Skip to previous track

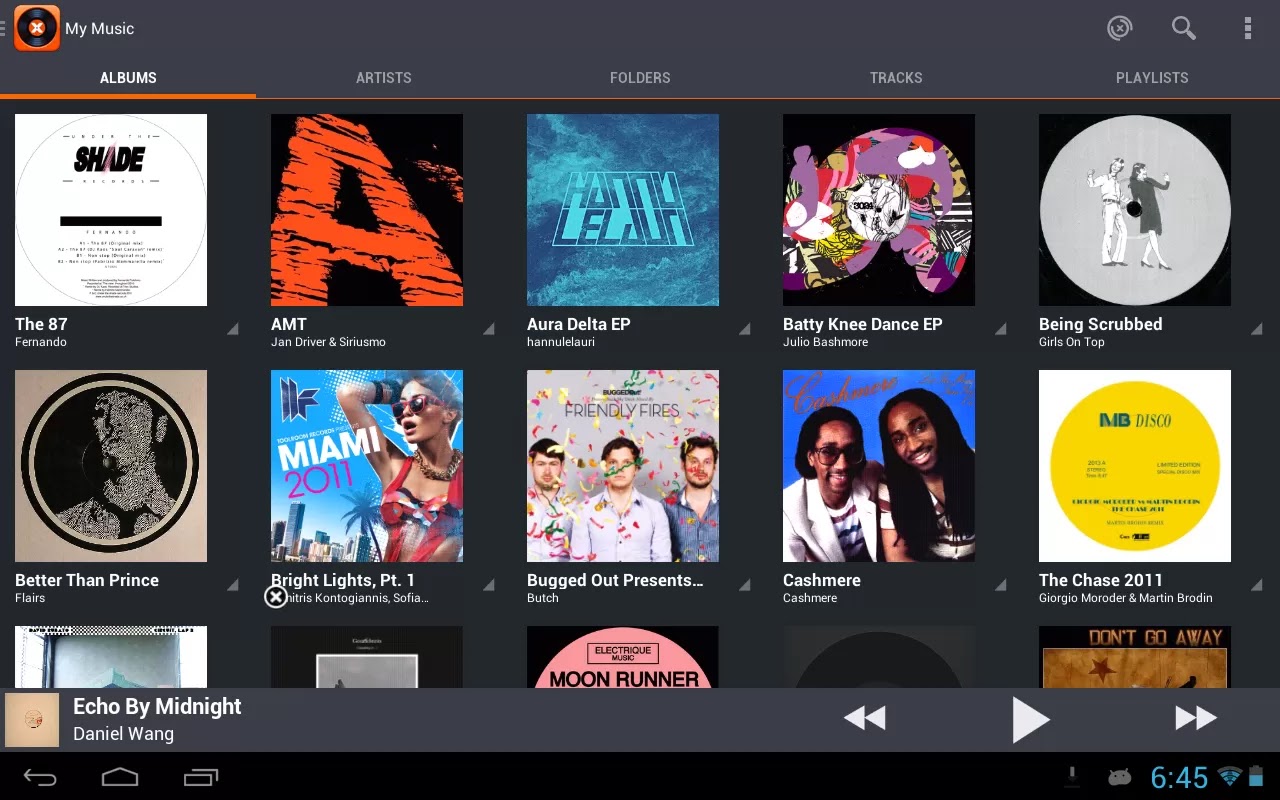[x=864, y=718]
